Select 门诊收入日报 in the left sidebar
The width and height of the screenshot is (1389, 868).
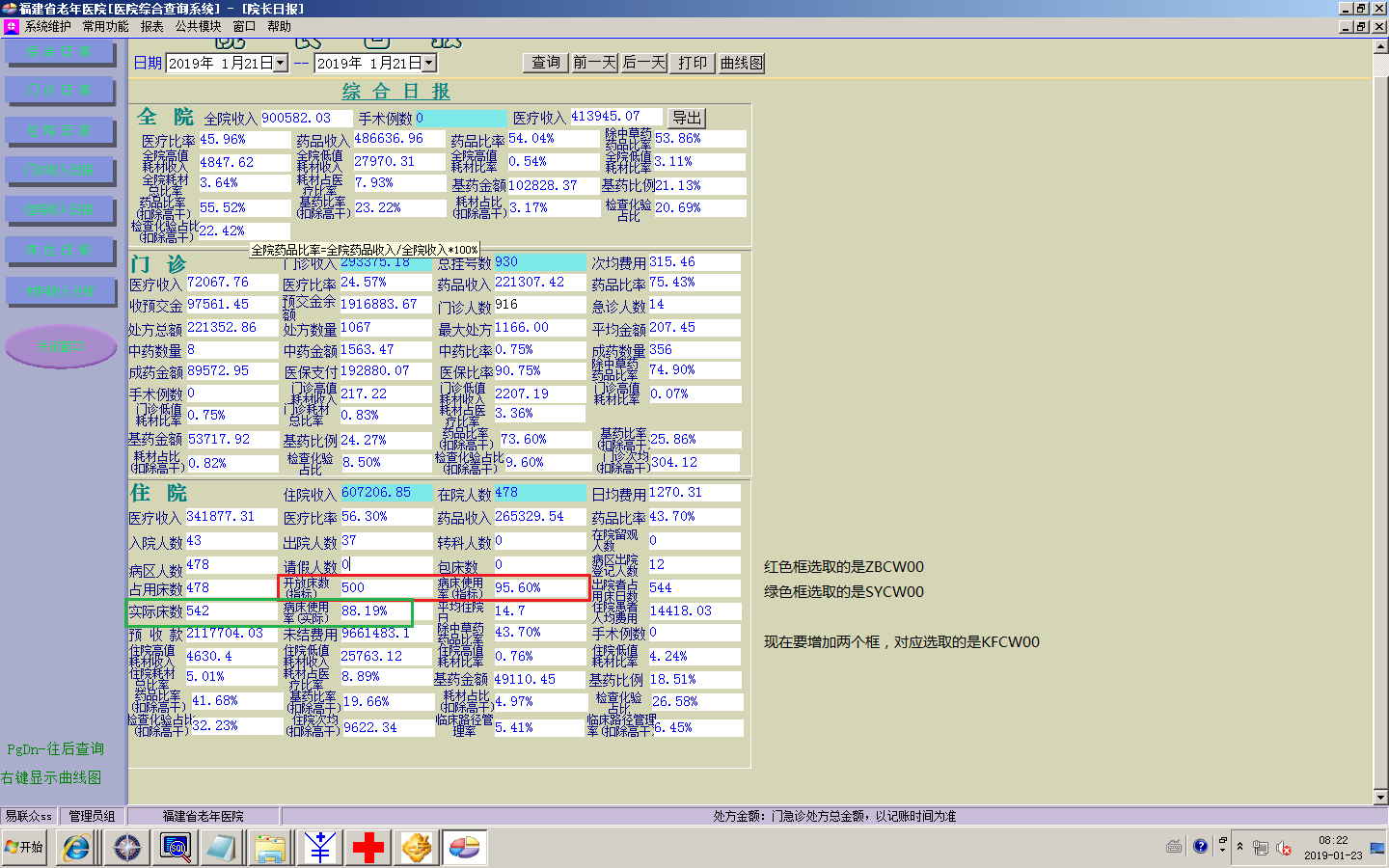(x=60, y=171)
